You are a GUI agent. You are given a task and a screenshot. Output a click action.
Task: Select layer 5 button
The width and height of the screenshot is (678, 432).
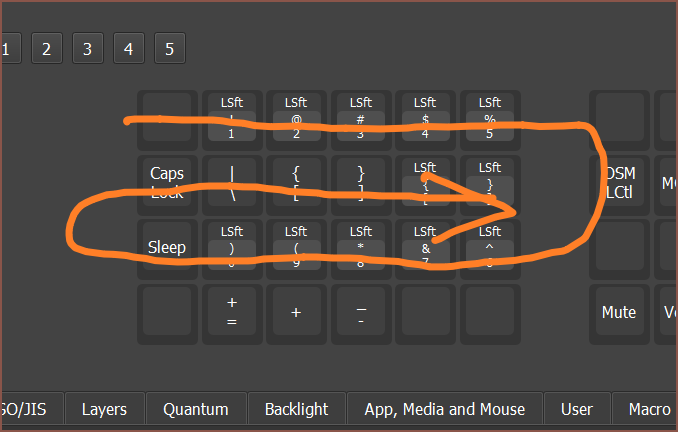click(170, 47)
